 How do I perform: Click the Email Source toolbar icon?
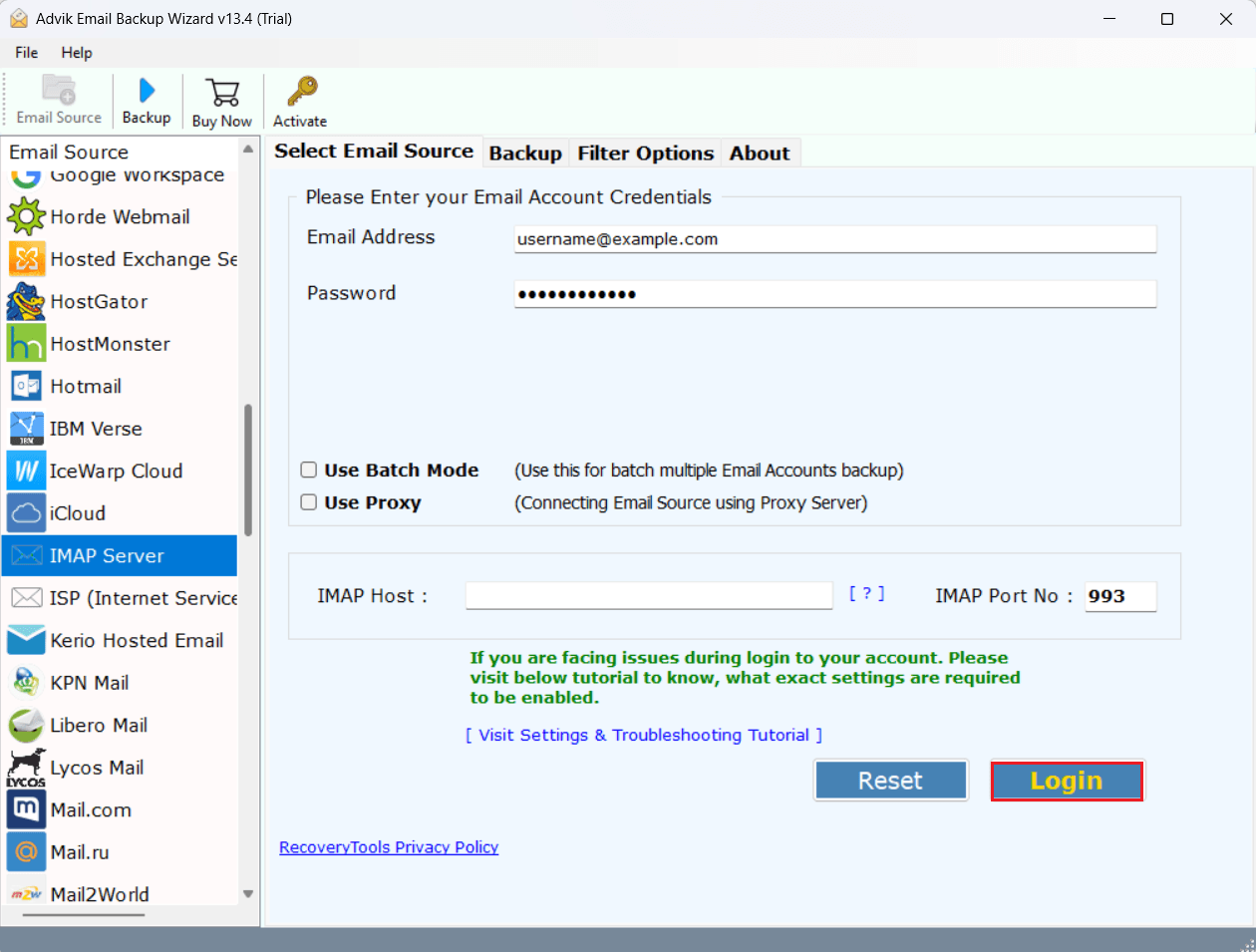tap(59, 91)
